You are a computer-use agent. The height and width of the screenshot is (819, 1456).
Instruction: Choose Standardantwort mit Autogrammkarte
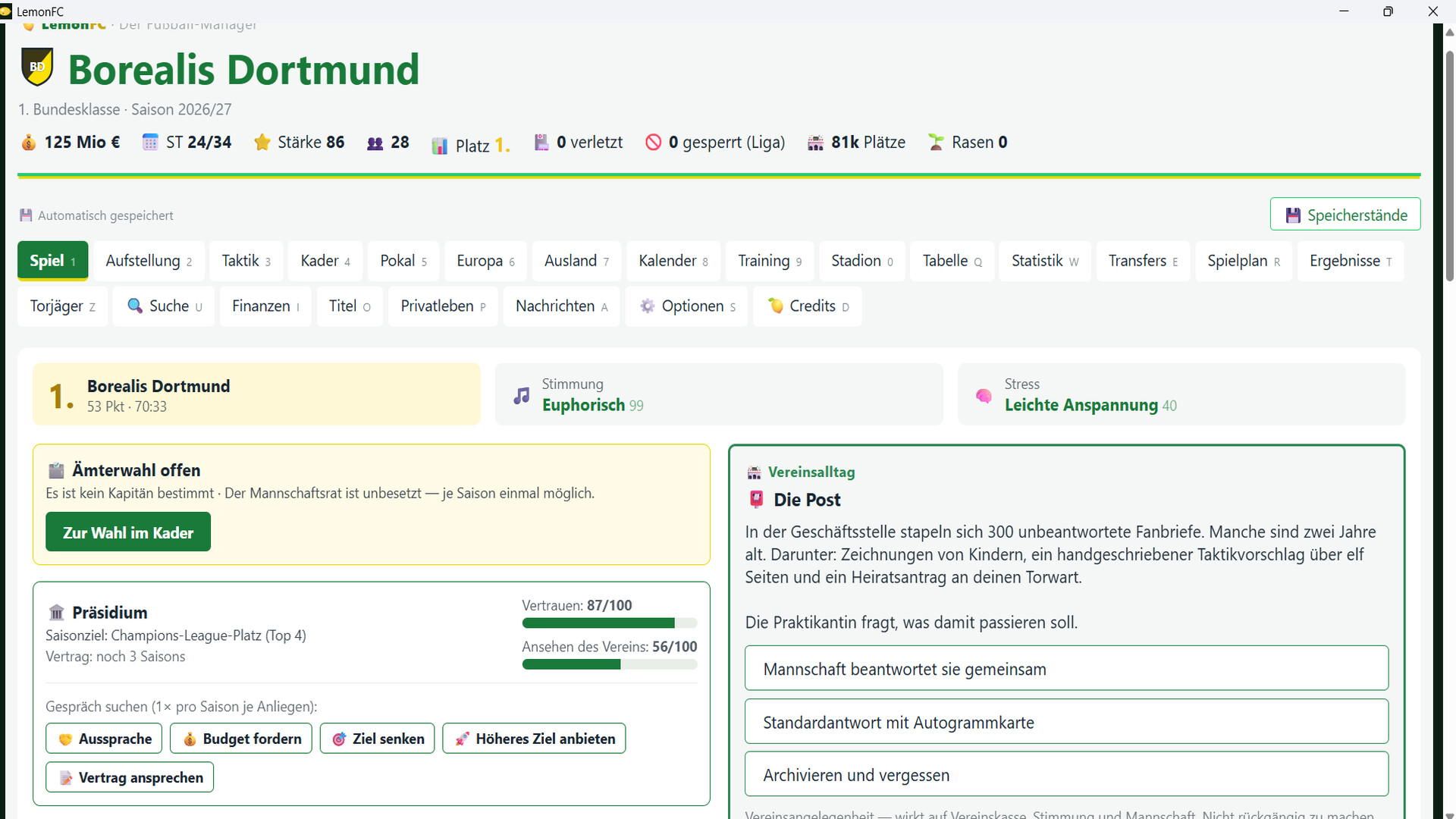1066,721
